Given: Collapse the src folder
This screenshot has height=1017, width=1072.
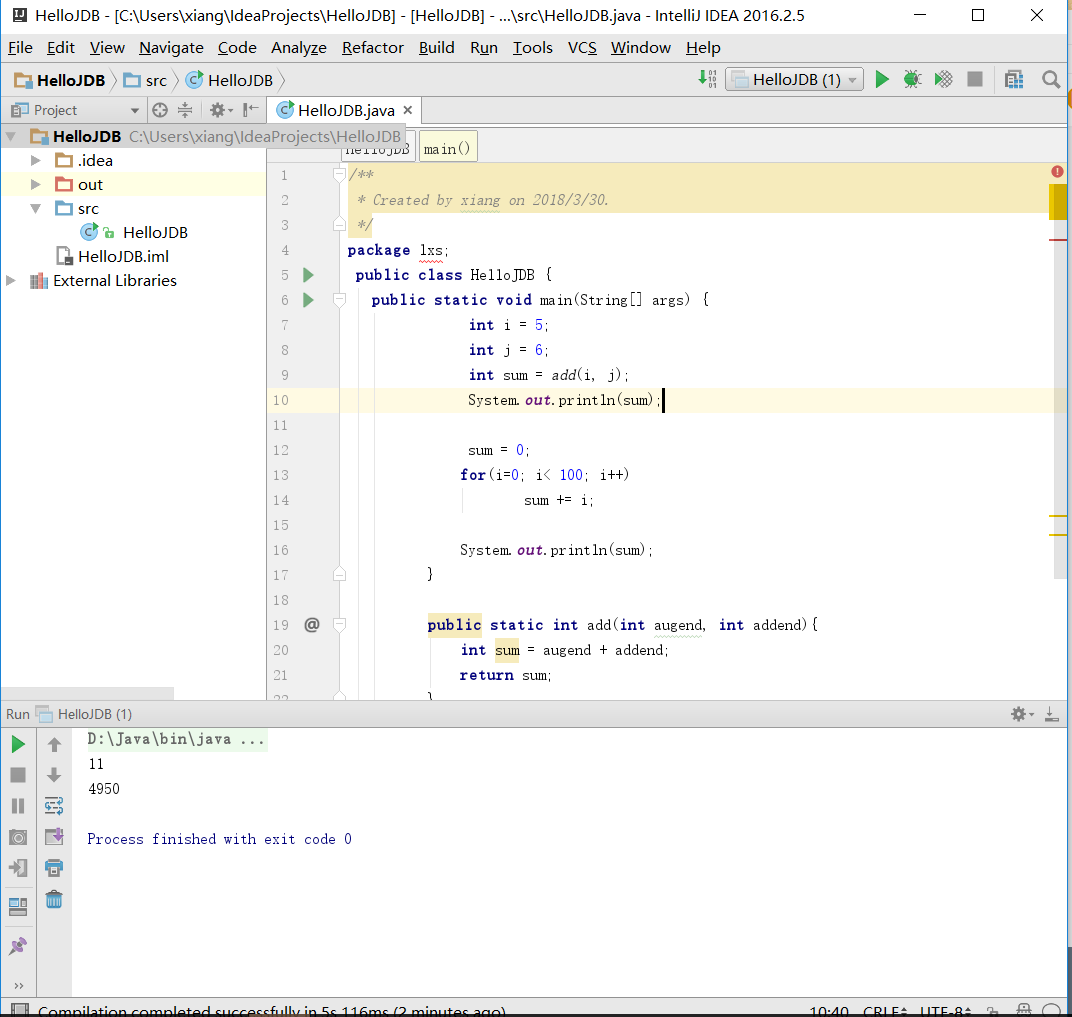Looking at the screenshot, I should tap(36, 208).
